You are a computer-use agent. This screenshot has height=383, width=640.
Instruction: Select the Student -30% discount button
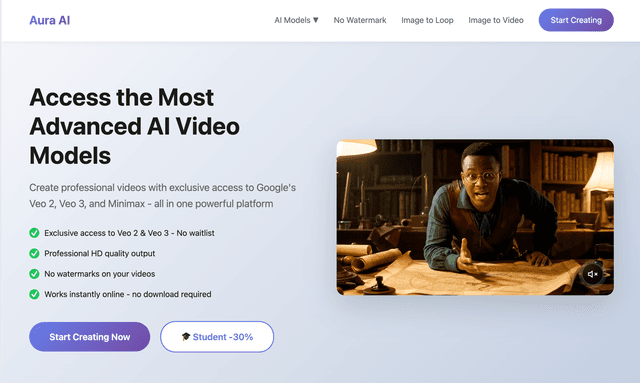(x=217, y=337)
